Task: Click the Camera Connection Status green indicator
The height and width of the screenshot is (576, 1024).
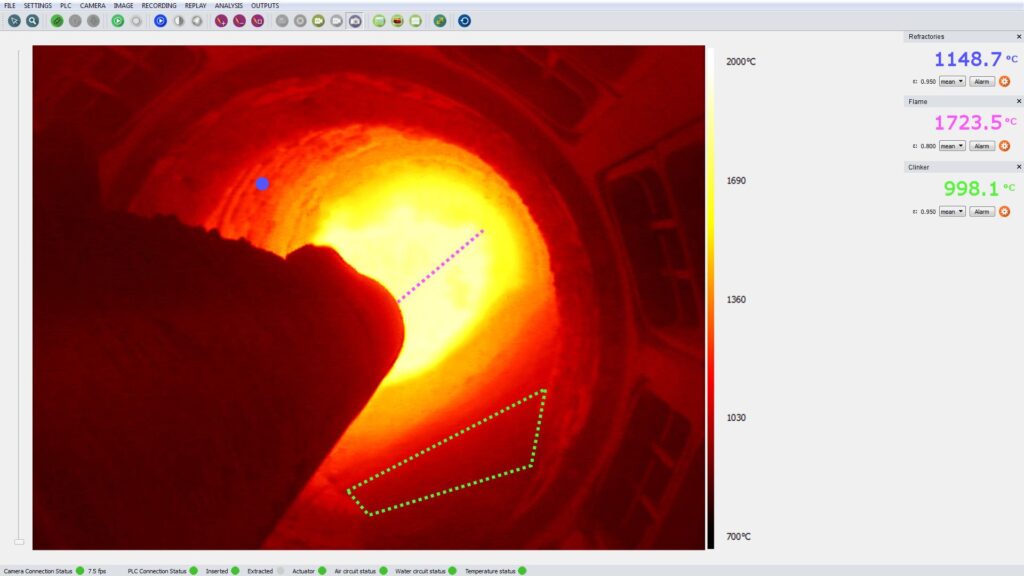Action: click(x=80, y=571)
